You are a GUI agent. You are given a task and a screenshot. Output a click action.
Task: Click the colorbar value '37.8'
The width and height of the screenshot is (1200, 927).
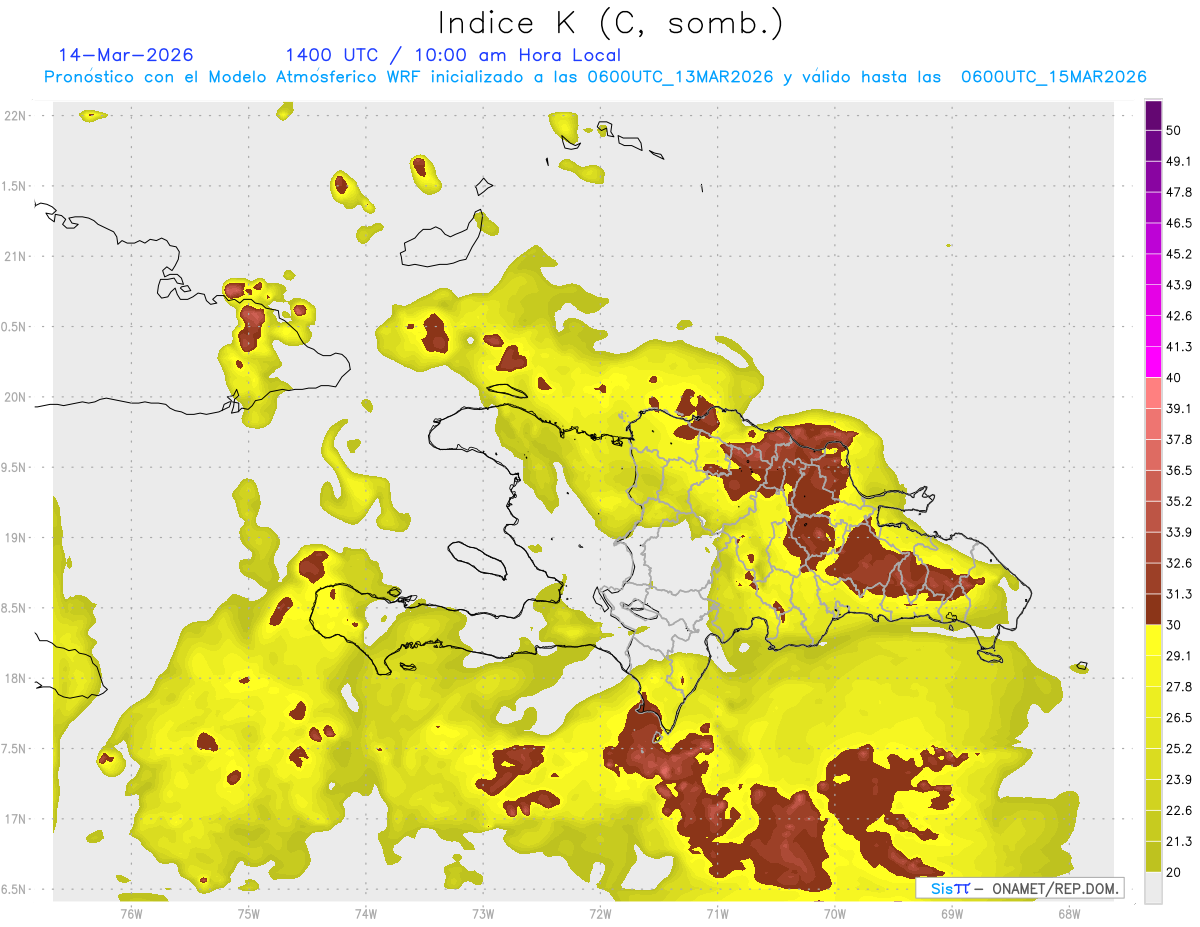tap(1179, 440)
